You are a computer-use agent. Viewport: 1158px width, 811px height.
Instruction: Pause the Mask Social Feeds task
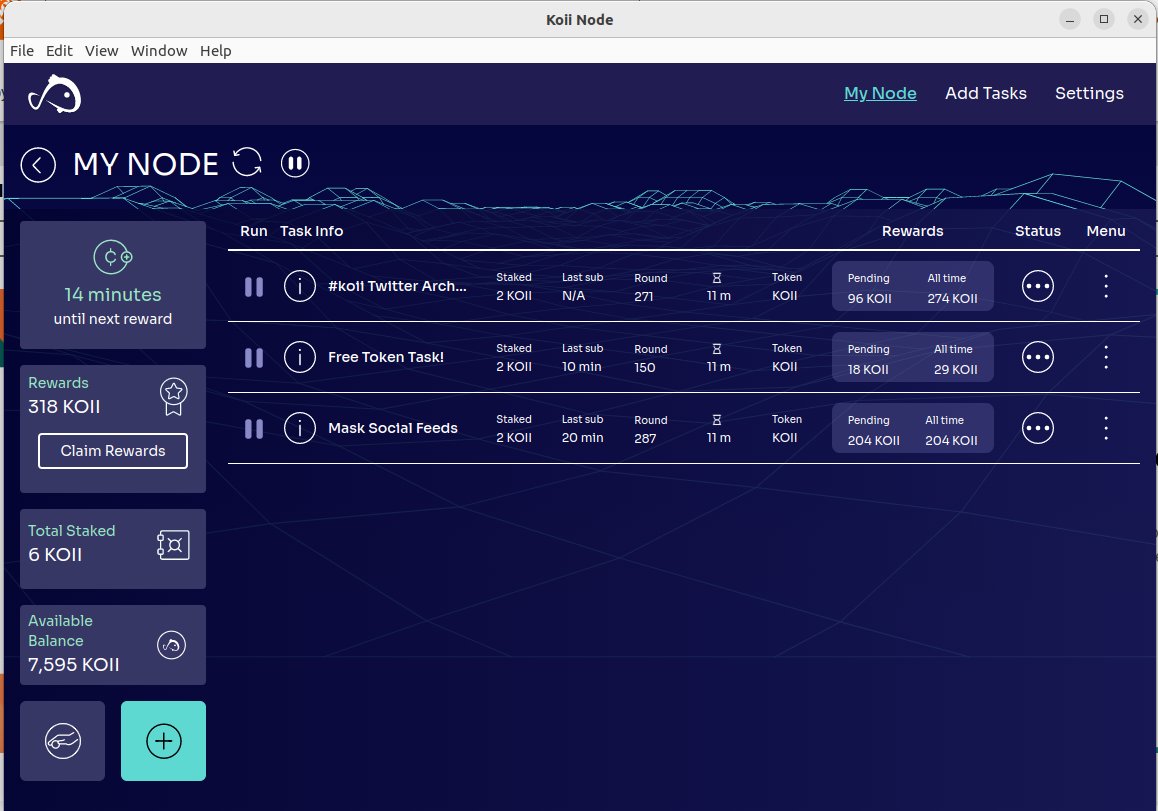253,428
